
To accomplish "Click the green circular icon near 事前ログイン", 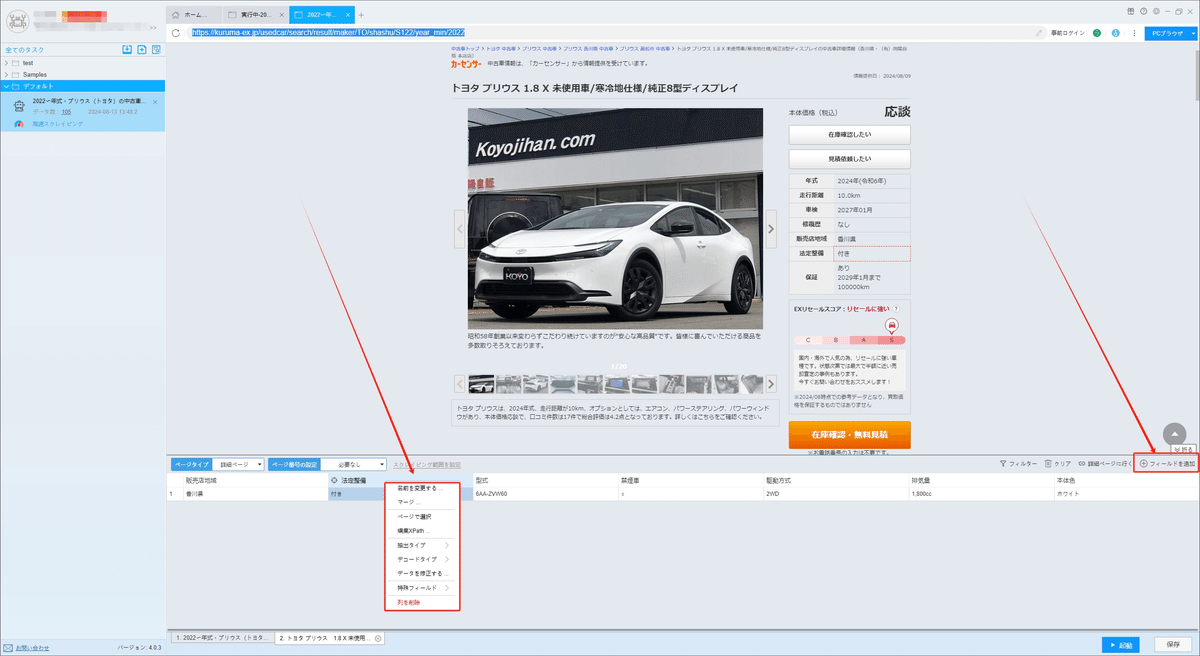I will click(1097, 33).
